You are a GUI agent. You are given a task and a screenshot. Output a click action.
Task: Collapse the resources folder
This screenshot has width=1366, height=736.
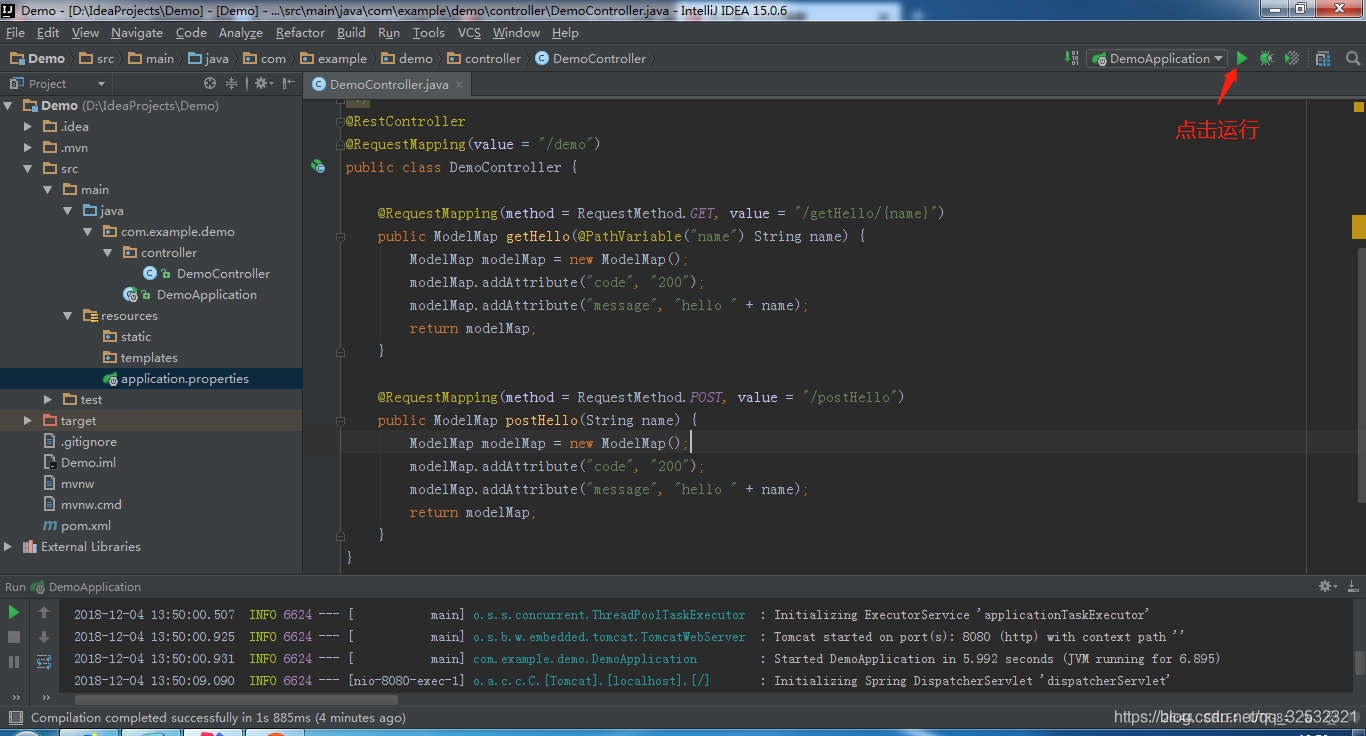click(x=68, y=315)
